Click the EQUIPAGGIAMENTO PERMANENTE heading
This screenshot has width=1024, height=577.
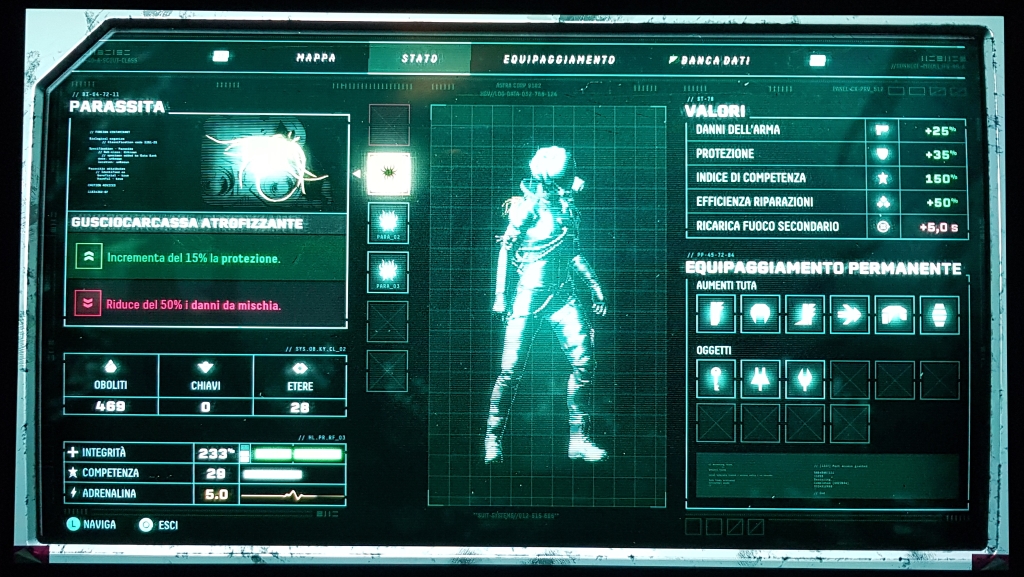[x=823, y=268]
